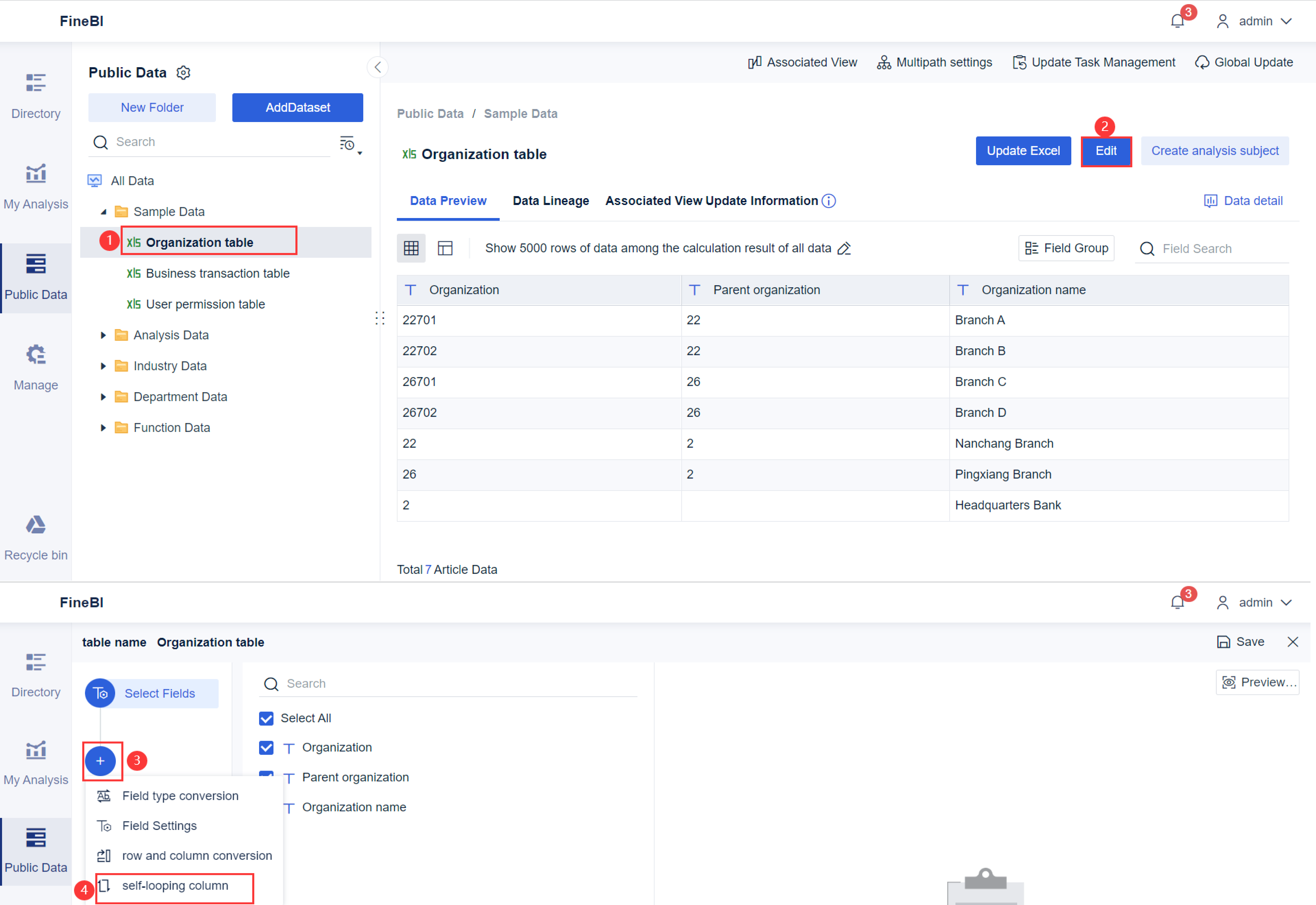Click inside the Field Search box

click(x=1213, y=248)
